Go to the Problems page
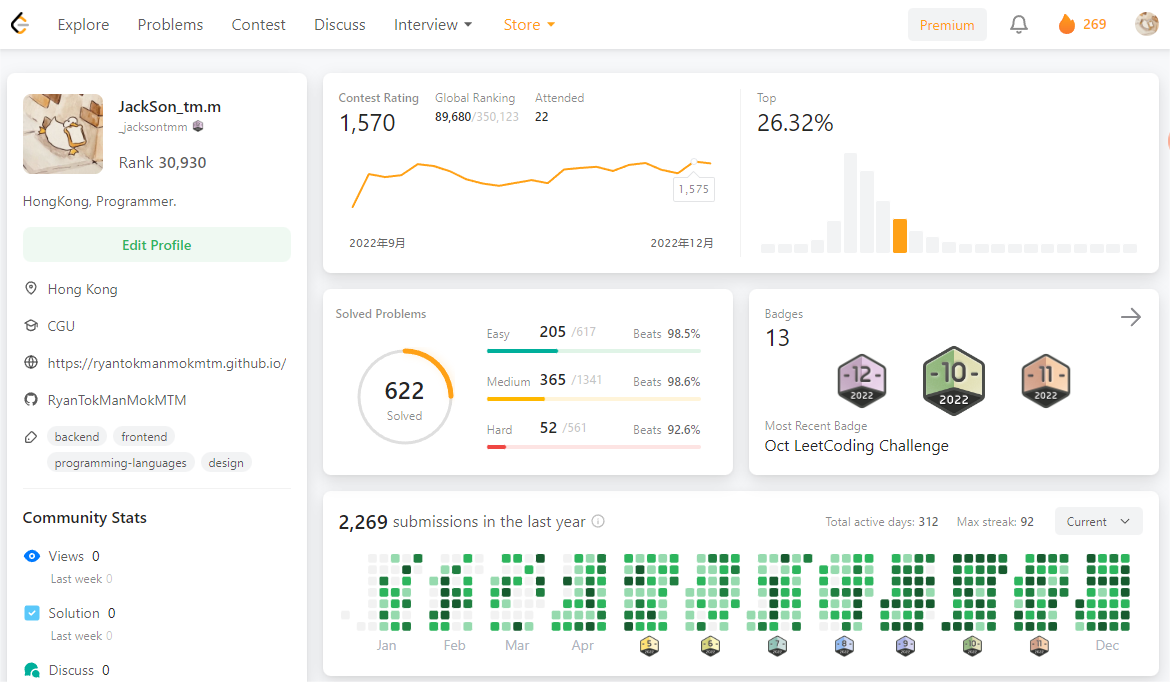 [170, 25]
